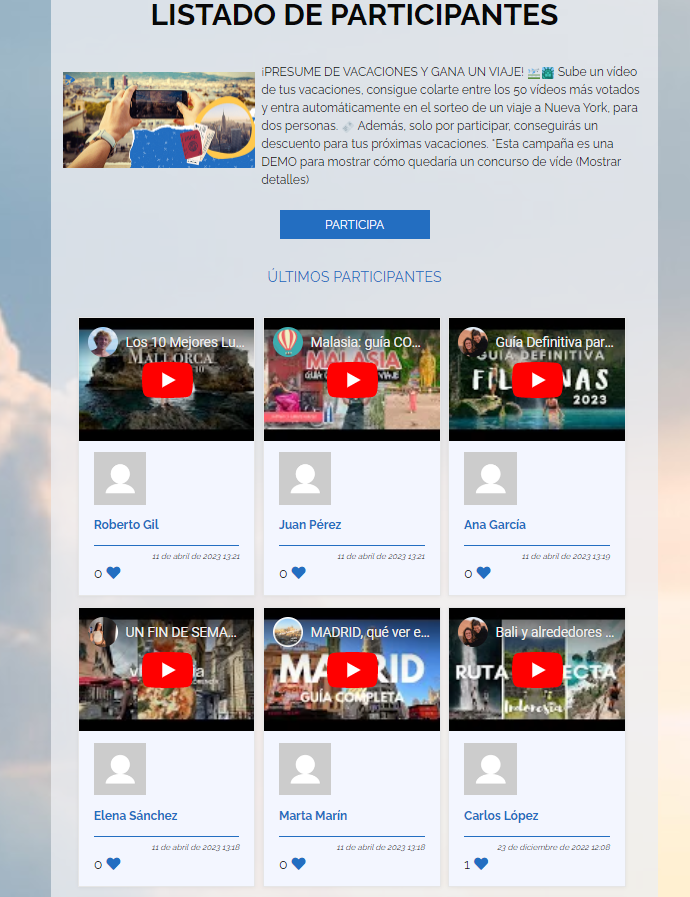Click channel avatar on Bali video
The height and width of the screenshot is (897, 690).
tap(473, 632)
